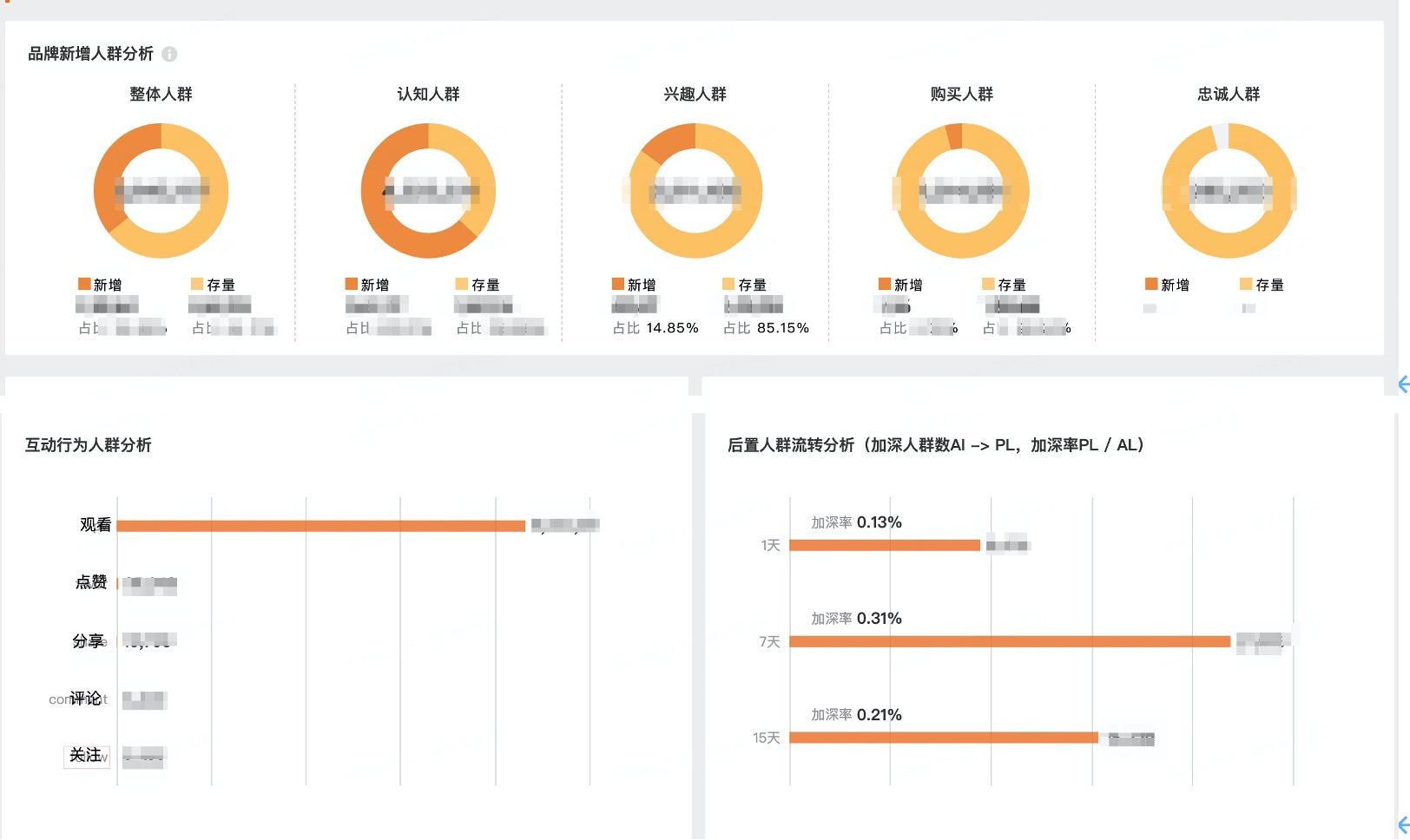Click the 忠诚人群 chart heading
This screenshot has height=840, width=1410.
click(x=1228, y=94)
